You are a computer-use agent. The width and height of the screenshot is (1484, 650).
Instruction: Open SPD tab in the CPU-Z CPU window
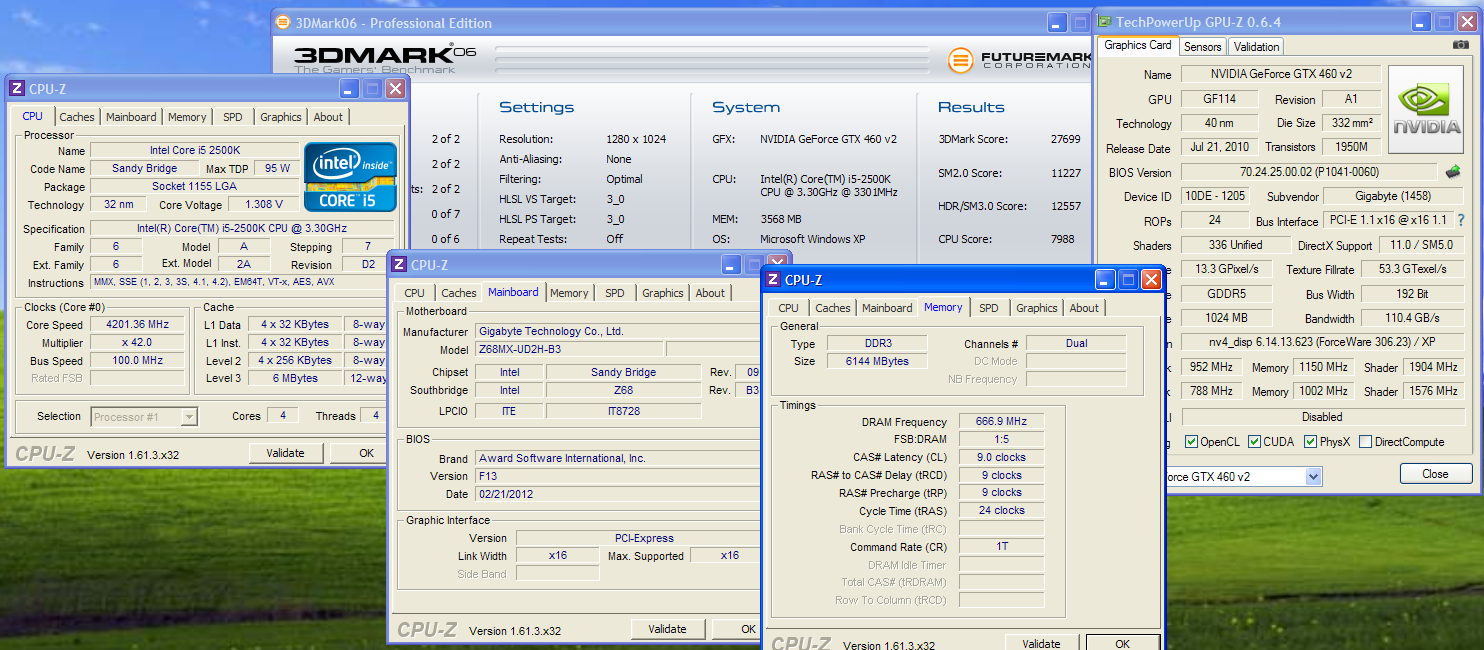[x=233, y=117]
